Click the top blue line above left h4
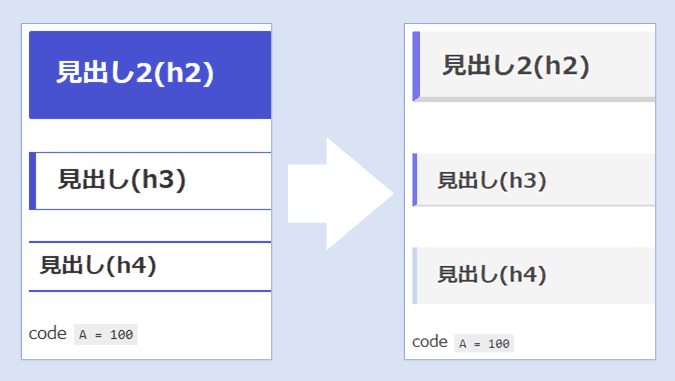Viewport: 675px width, 381px height. [x=150, y=242]
